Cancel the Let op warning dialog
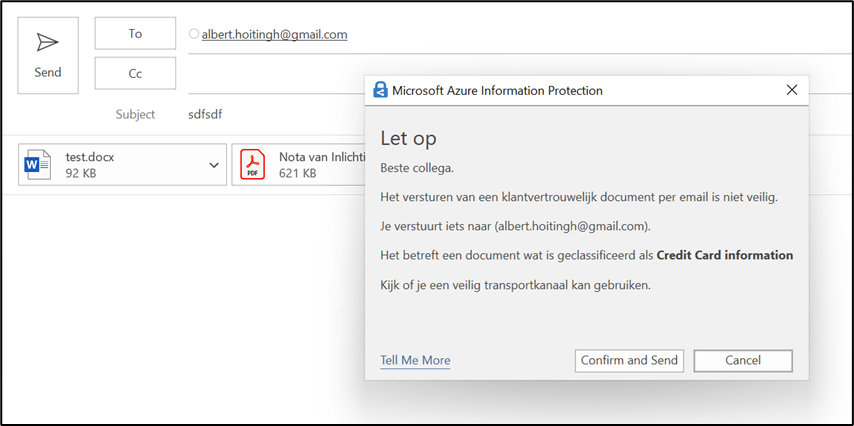The image size is (854, 426). (742, 360)
